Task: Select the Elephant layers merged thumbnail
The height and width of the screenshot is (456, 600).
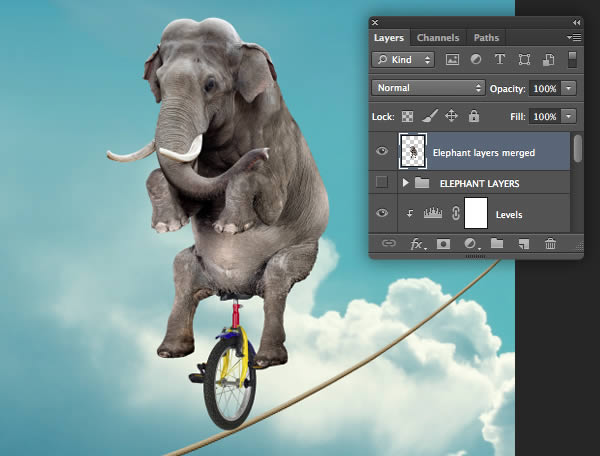Action: tap(413, 151)
